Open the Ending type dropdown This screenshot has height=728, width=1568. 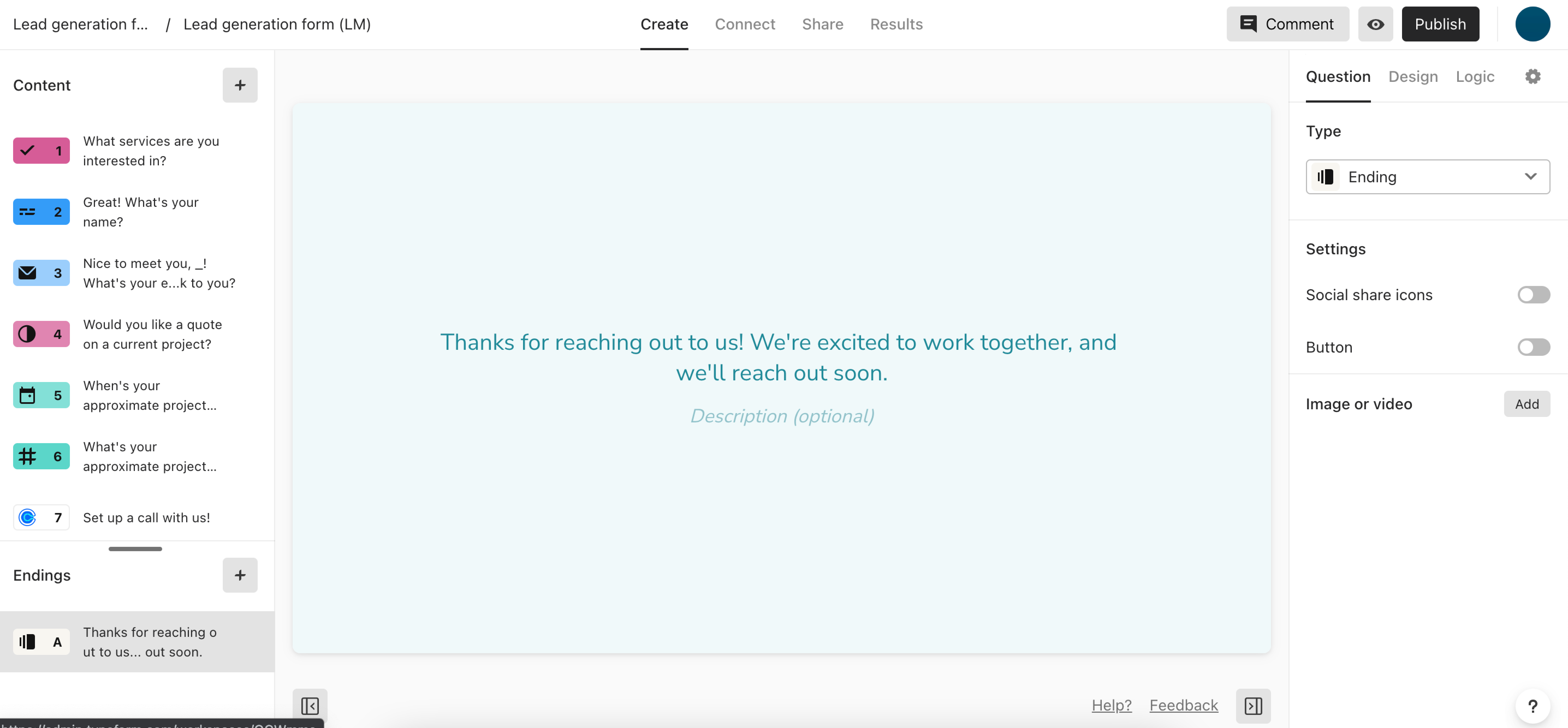point(1427,177)
